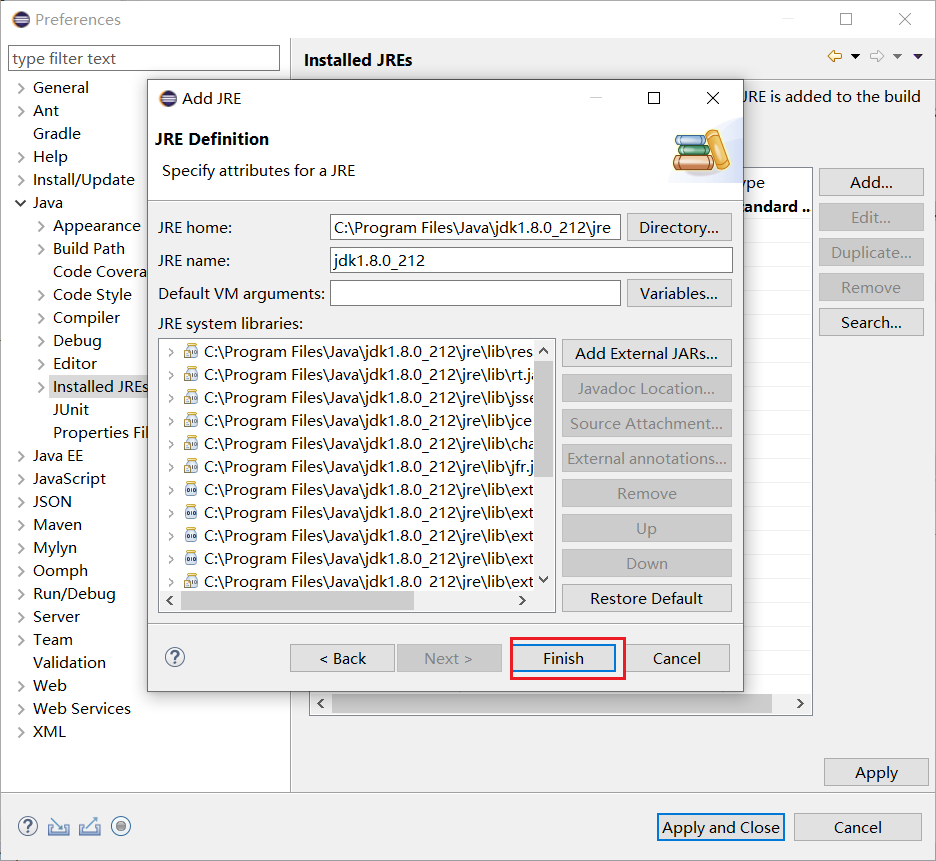Screen dimensions: 936x861
Task: Click Installed JREs table scroll right arrow
Action: point(800,703)
